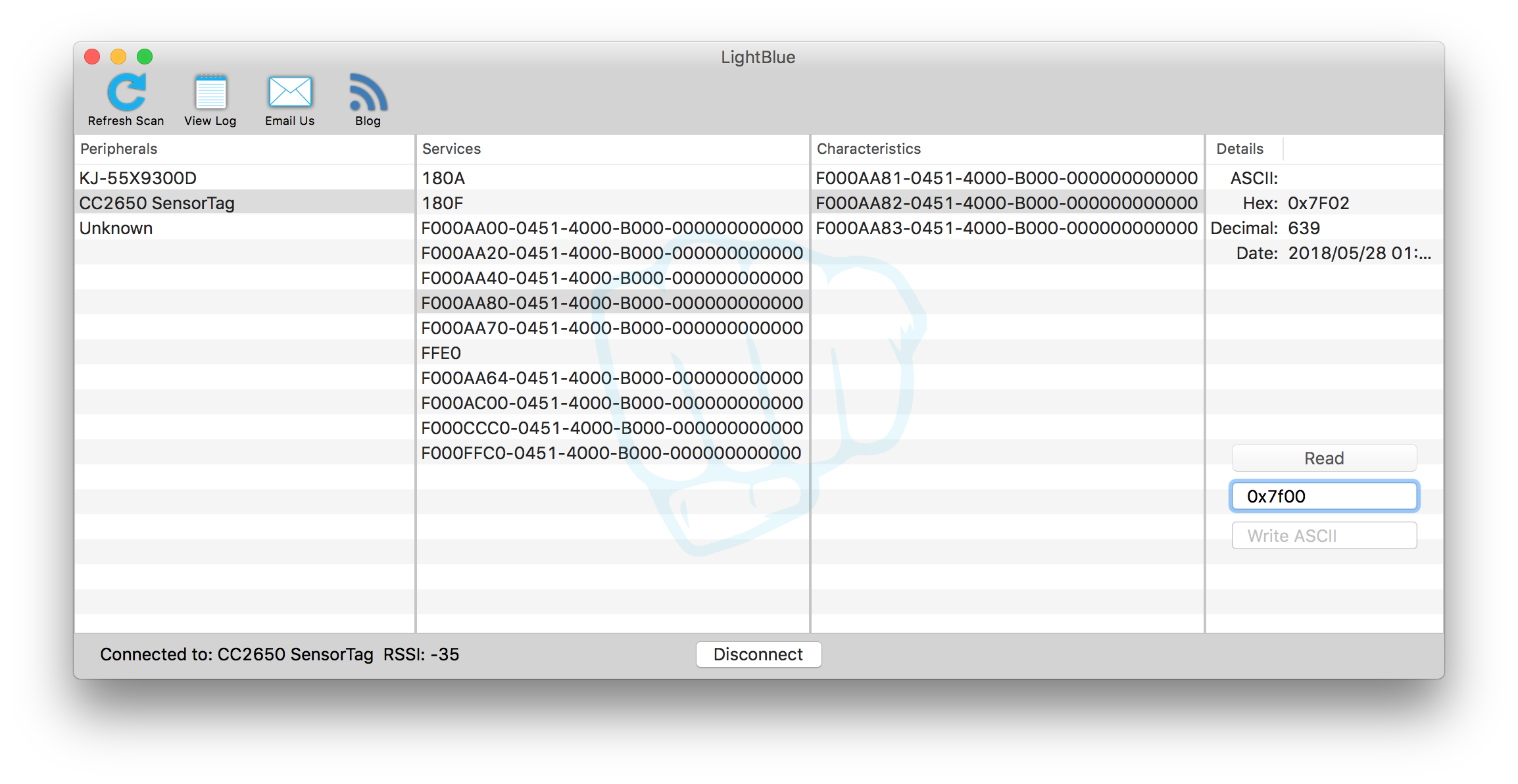
Task: Click the Refresh Scan icon
Action: click(126, 92)
